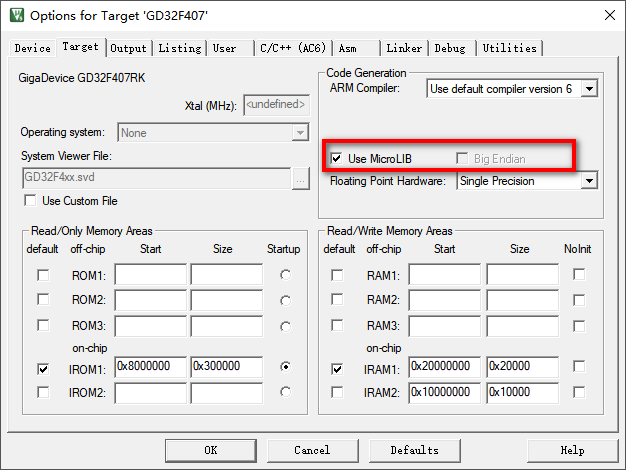Click the ROM1 Size field

click(x=227, y=274)
